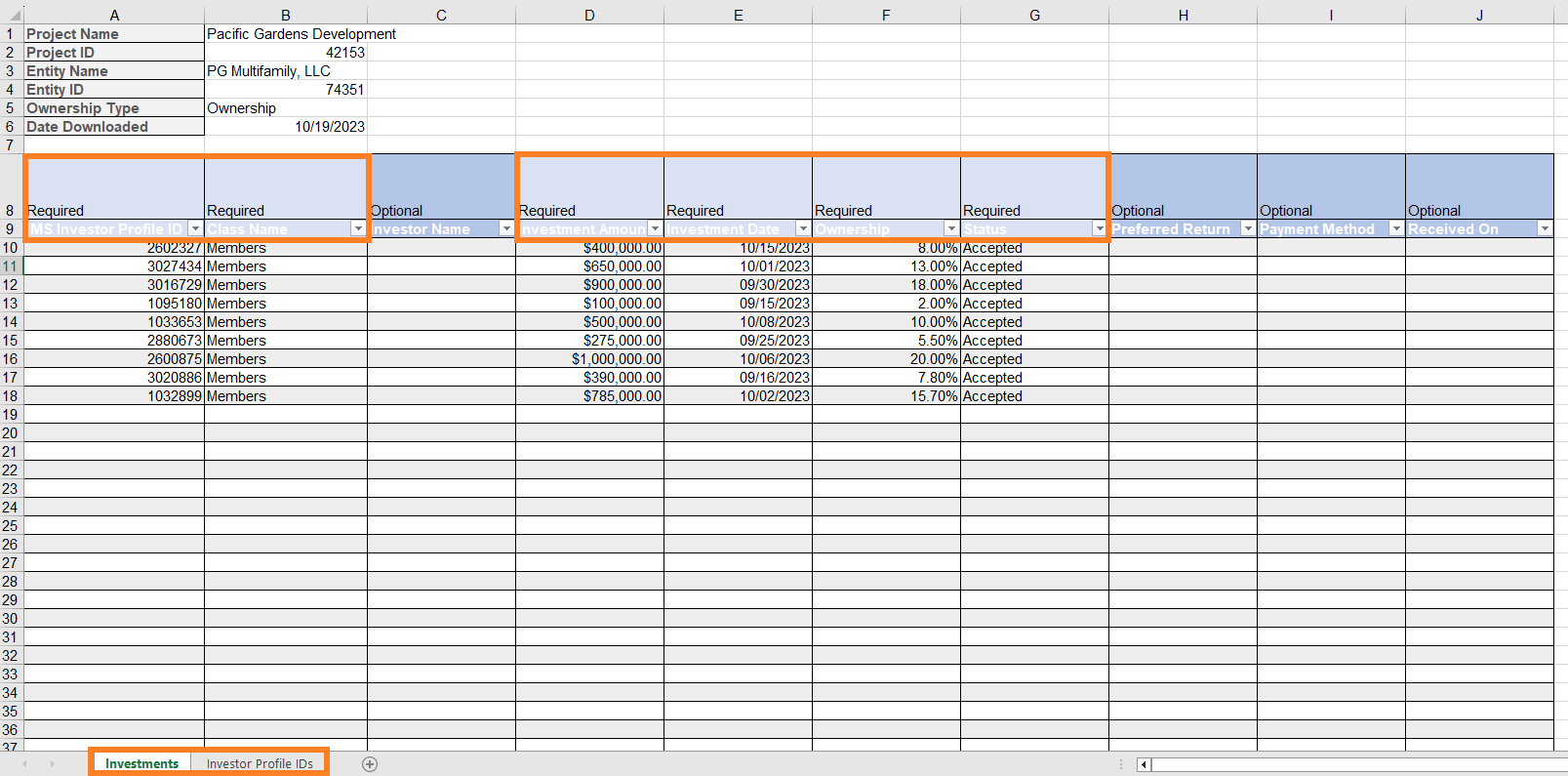1568x776 pixels.
Task: Open the Investor Name filter dropdown
Action: tap(506, 228)
